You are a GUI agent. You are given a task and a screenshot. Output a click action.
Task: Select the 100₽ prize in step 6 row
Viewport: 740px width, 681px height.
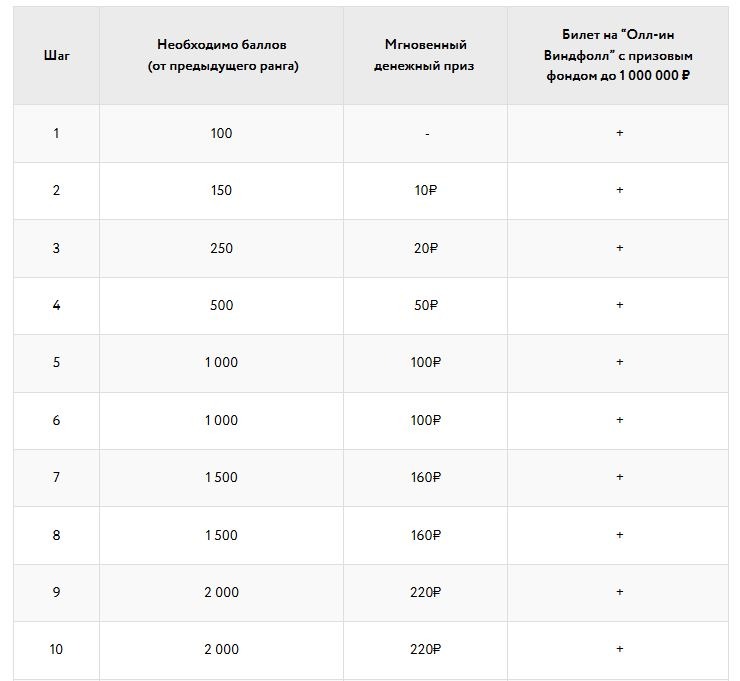pyautogui.click(x=426, y=420)
